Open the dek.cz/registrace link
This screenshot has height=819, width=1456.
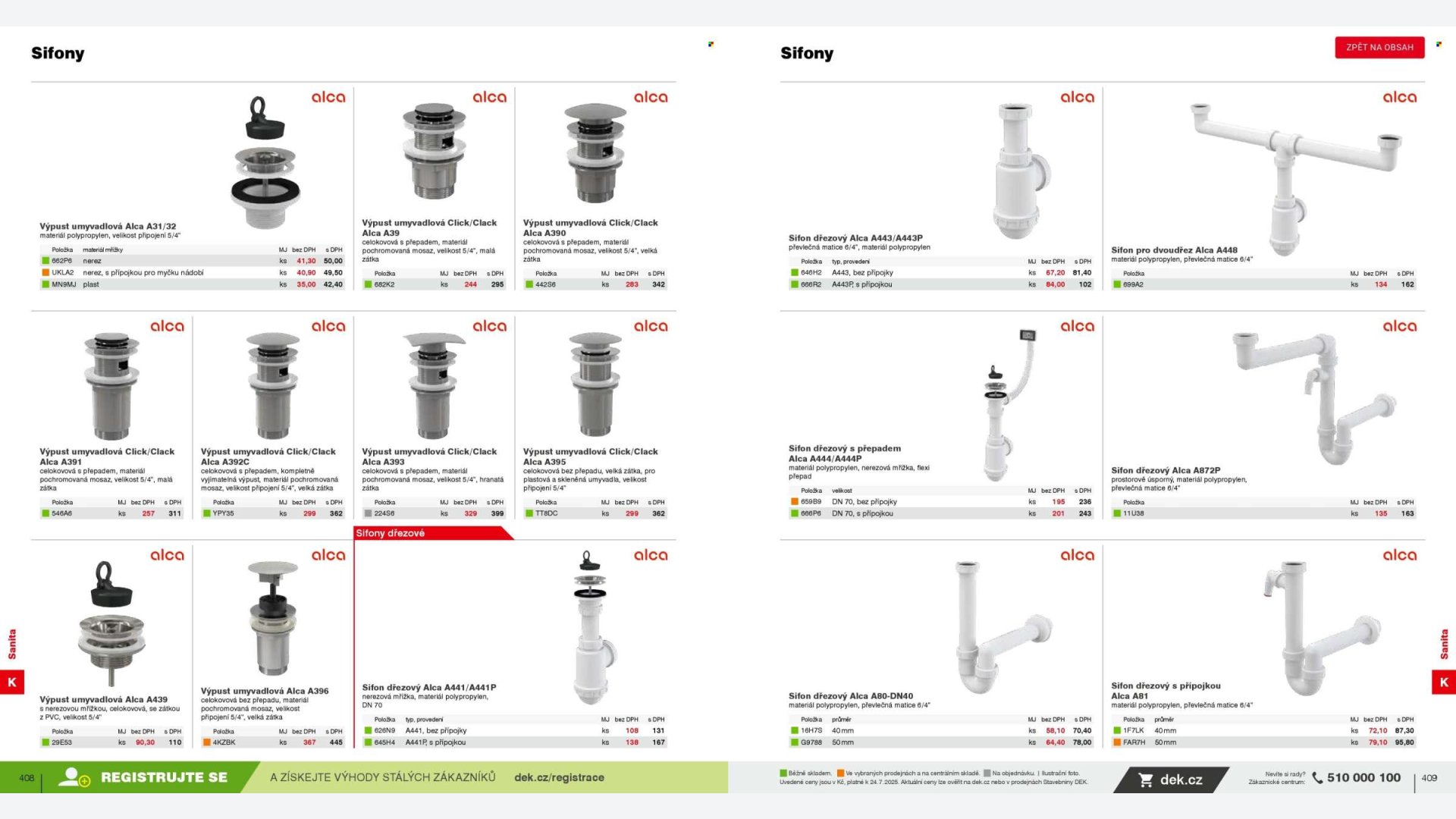[559, 777]
